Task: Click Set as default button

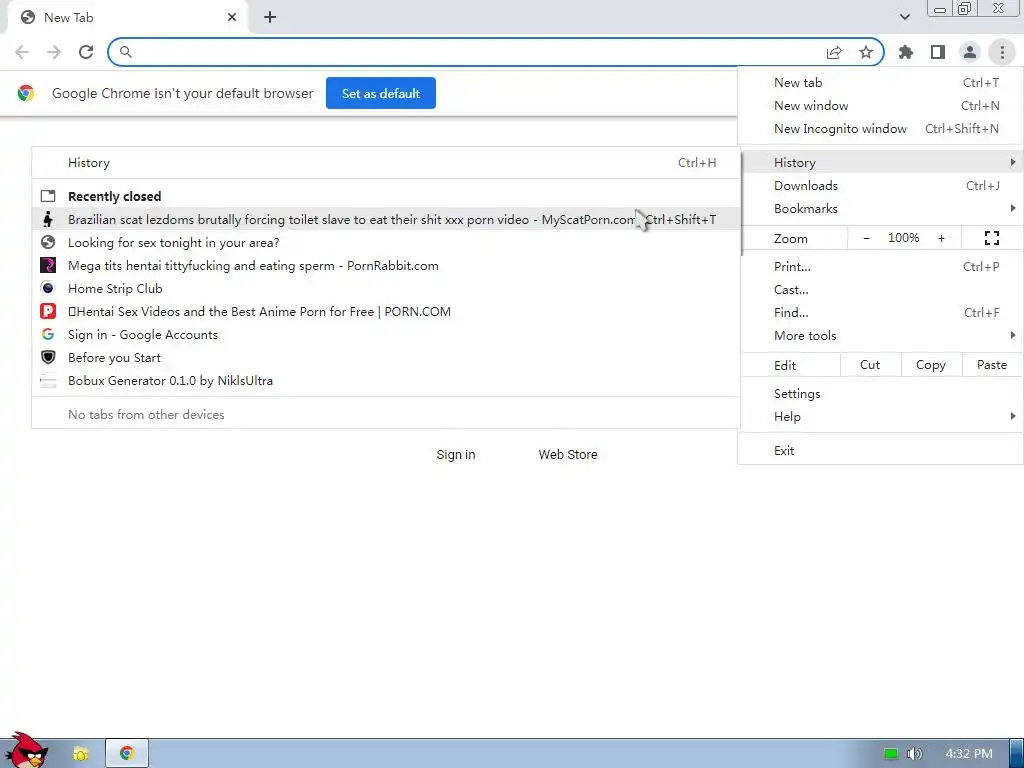Action: pyautogui.click(x=381, y=93)
